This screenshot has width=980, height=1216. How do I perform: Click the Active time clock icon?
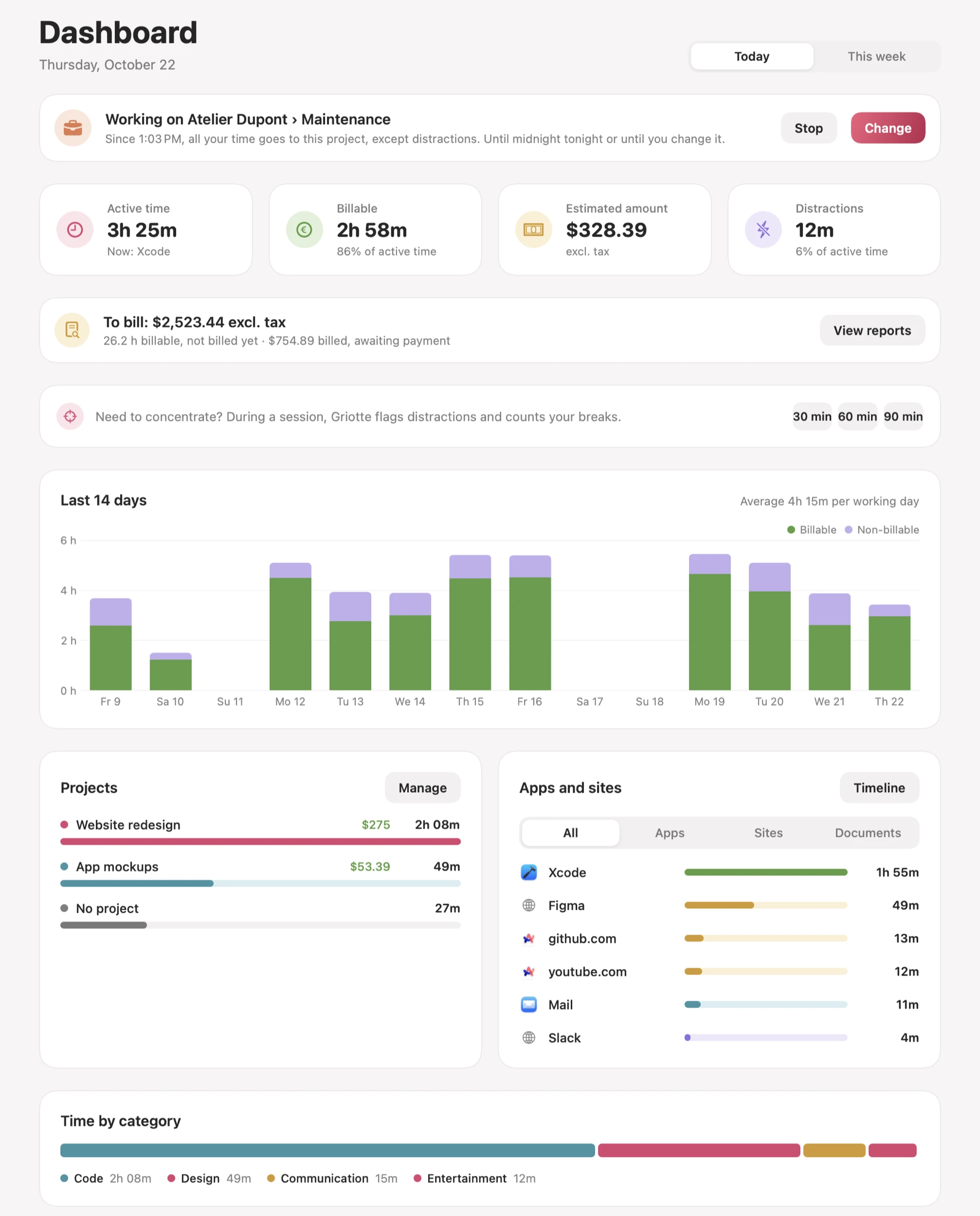click(x=75, y=230)
